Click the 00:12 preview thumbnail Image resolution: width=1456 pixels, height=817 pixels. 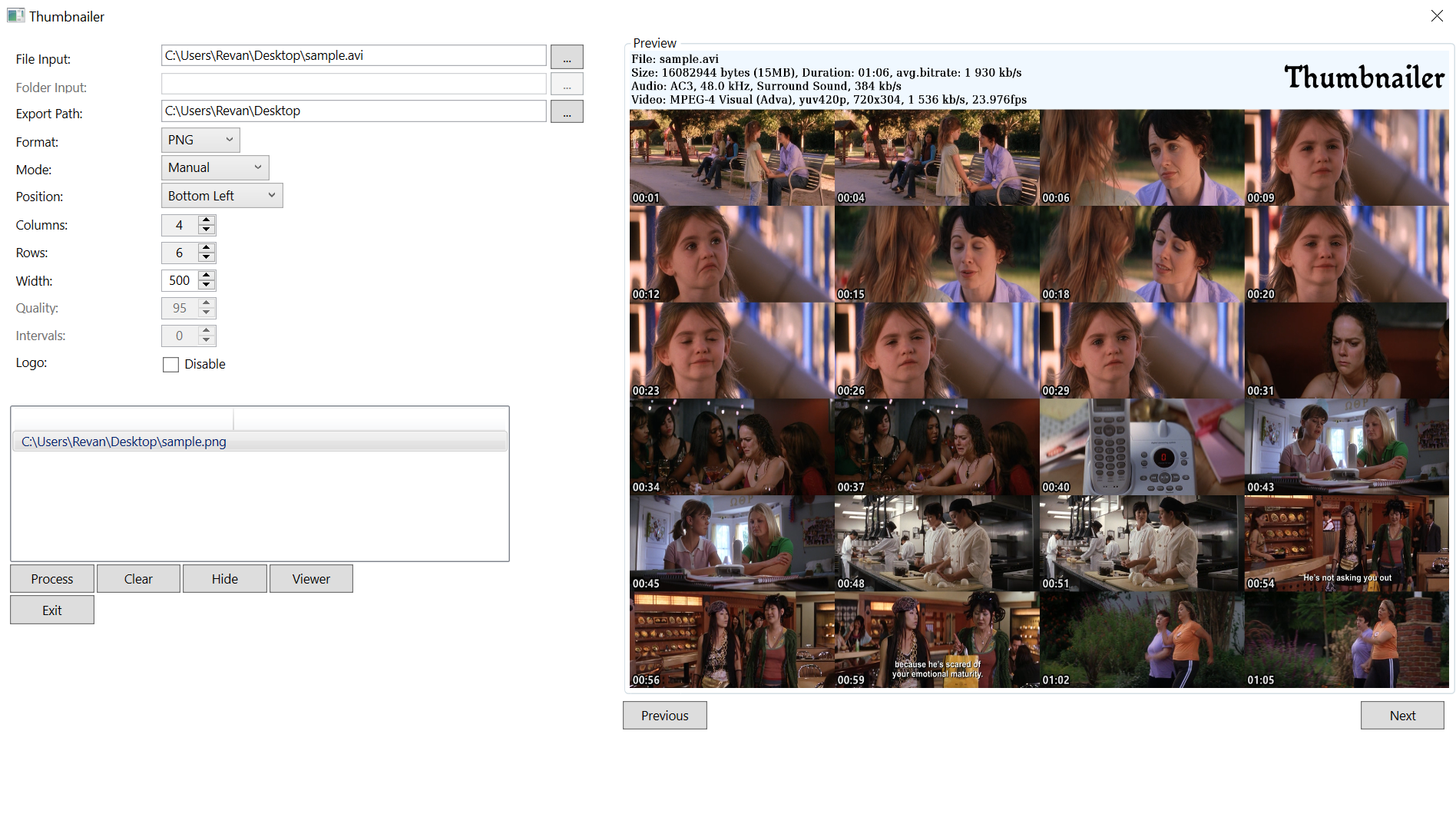click(732, 254)
